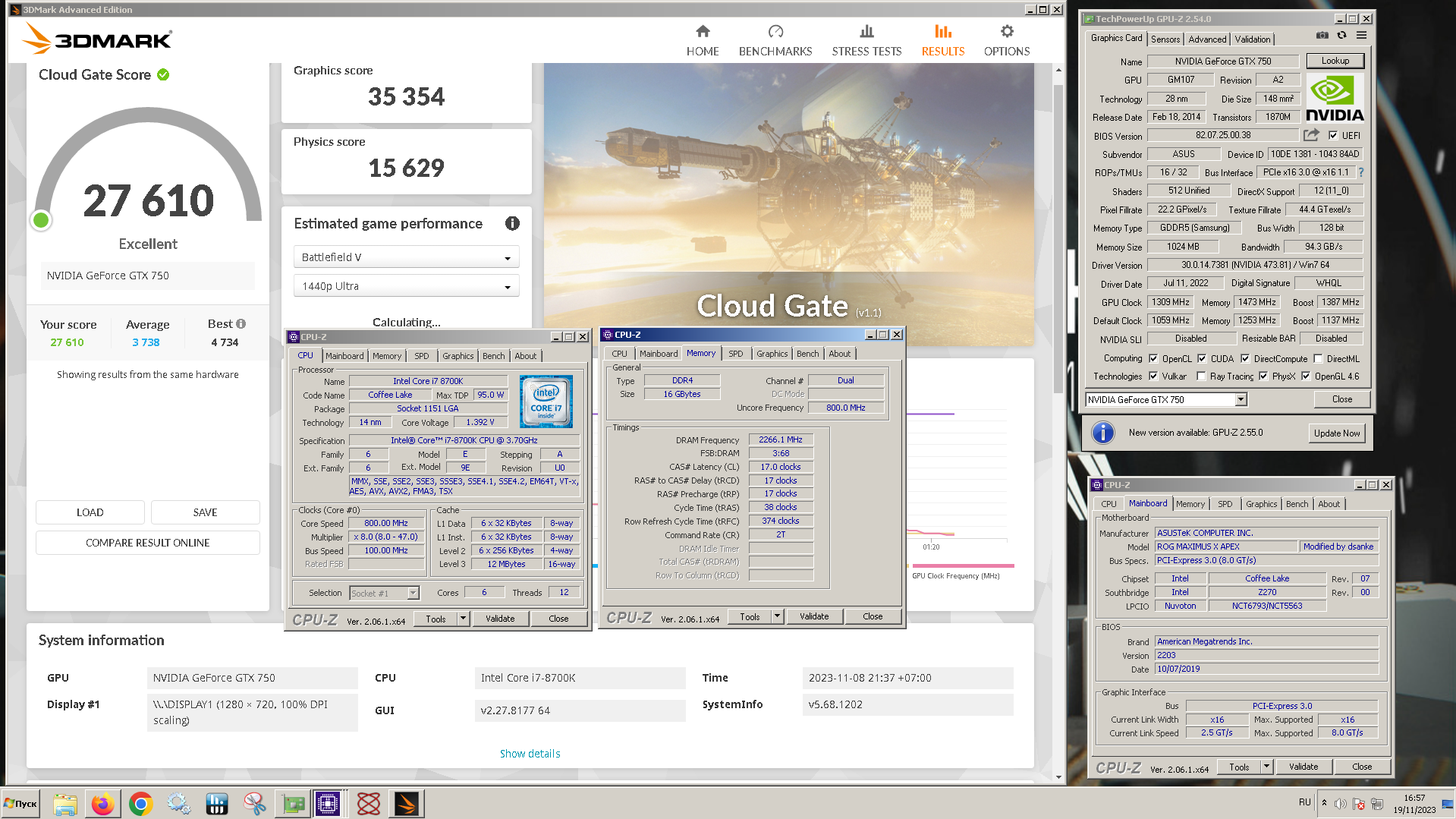Click the 3DMark scrollbar down arrow
The height and width of the screenshot is (819, 1456).
tap(1058, 776)
